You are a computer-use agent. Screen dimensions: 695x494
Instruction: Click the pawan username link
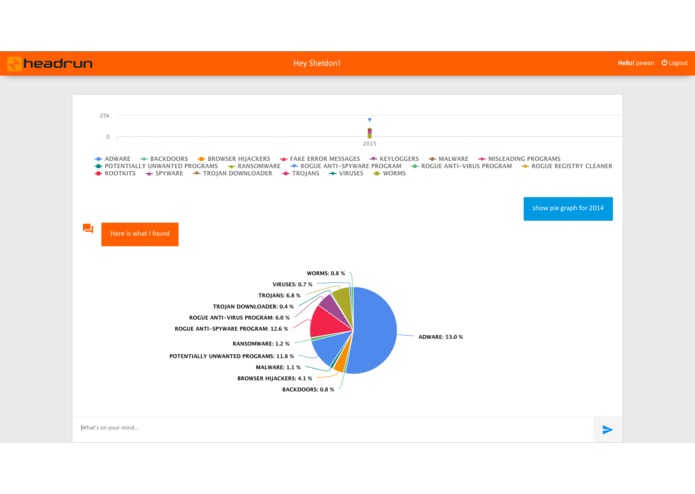pyautogui.click(x=645, y=63)
